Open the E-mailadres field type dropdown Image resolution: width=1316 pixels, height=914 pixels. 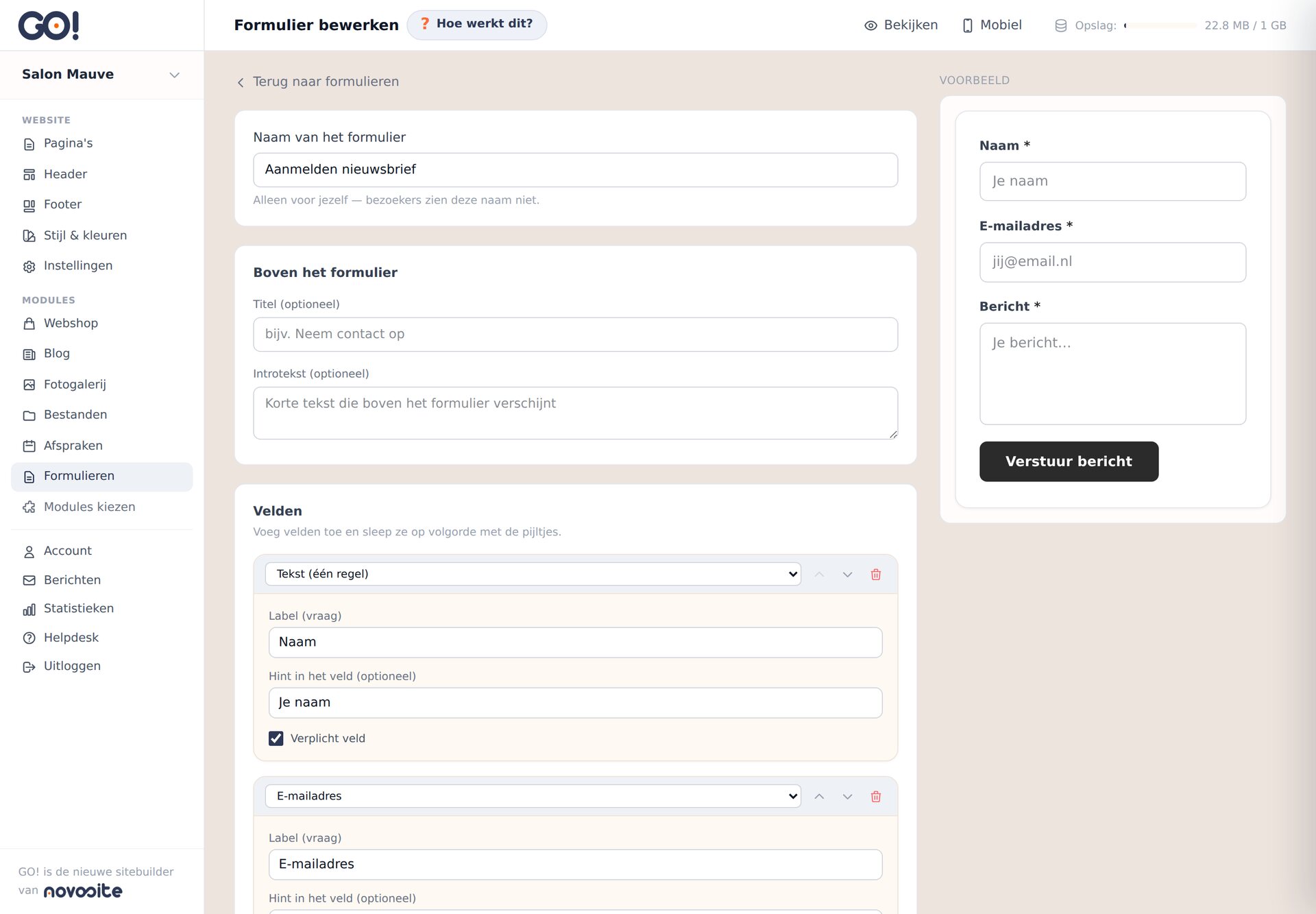tap(533, 796)
